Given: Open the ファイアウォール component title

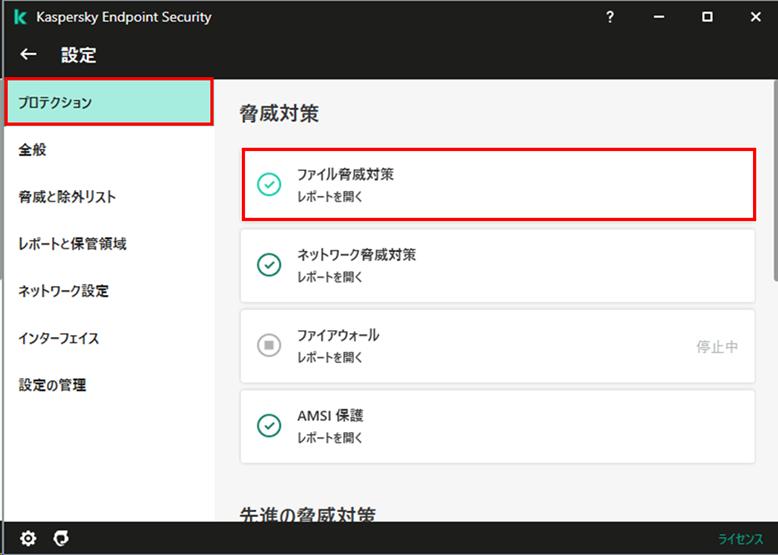Looking at the screenshot, I should pyautogui.click(x=338, y=335).
